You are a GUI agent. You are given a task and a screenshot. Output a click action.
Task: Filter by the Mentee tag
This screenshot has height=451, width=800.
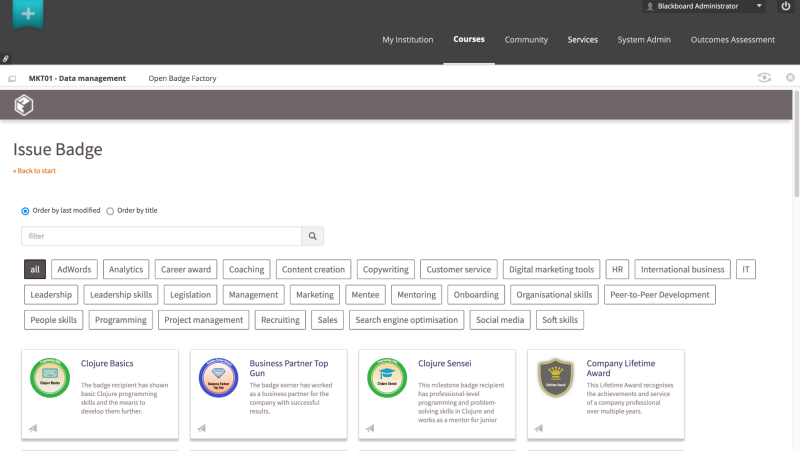365,295
